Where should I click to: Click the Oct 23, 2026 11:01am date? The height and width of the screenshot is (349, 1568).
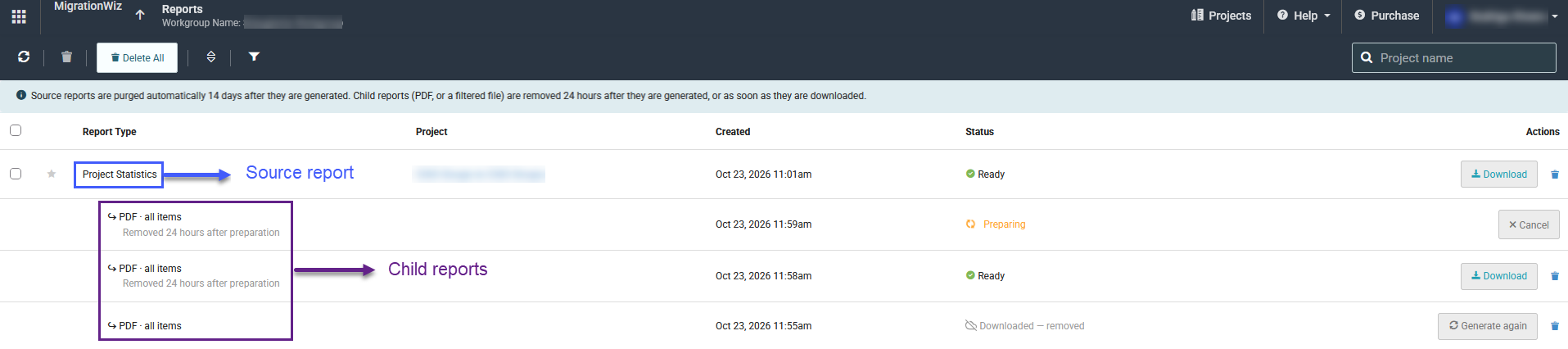pyautogui.click(x=763, y=174)
